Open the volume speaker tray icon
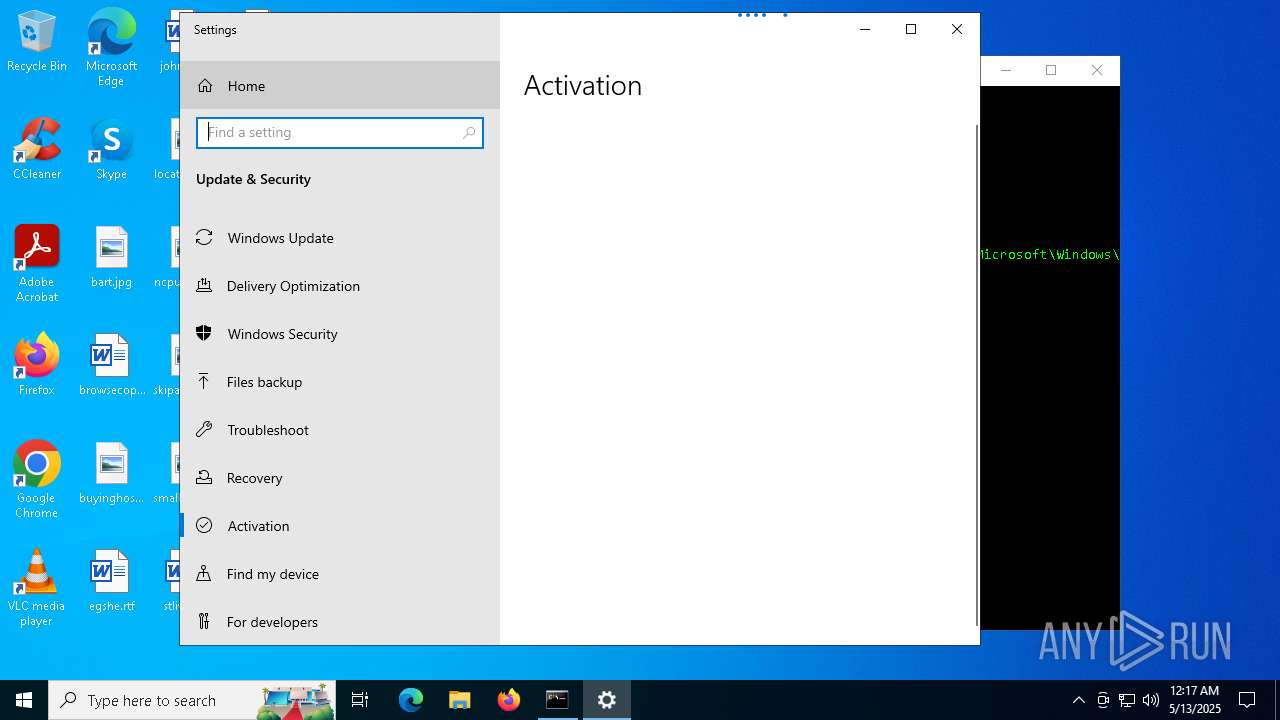This screenshot has width=1280, height=720. pos(1151,700)
